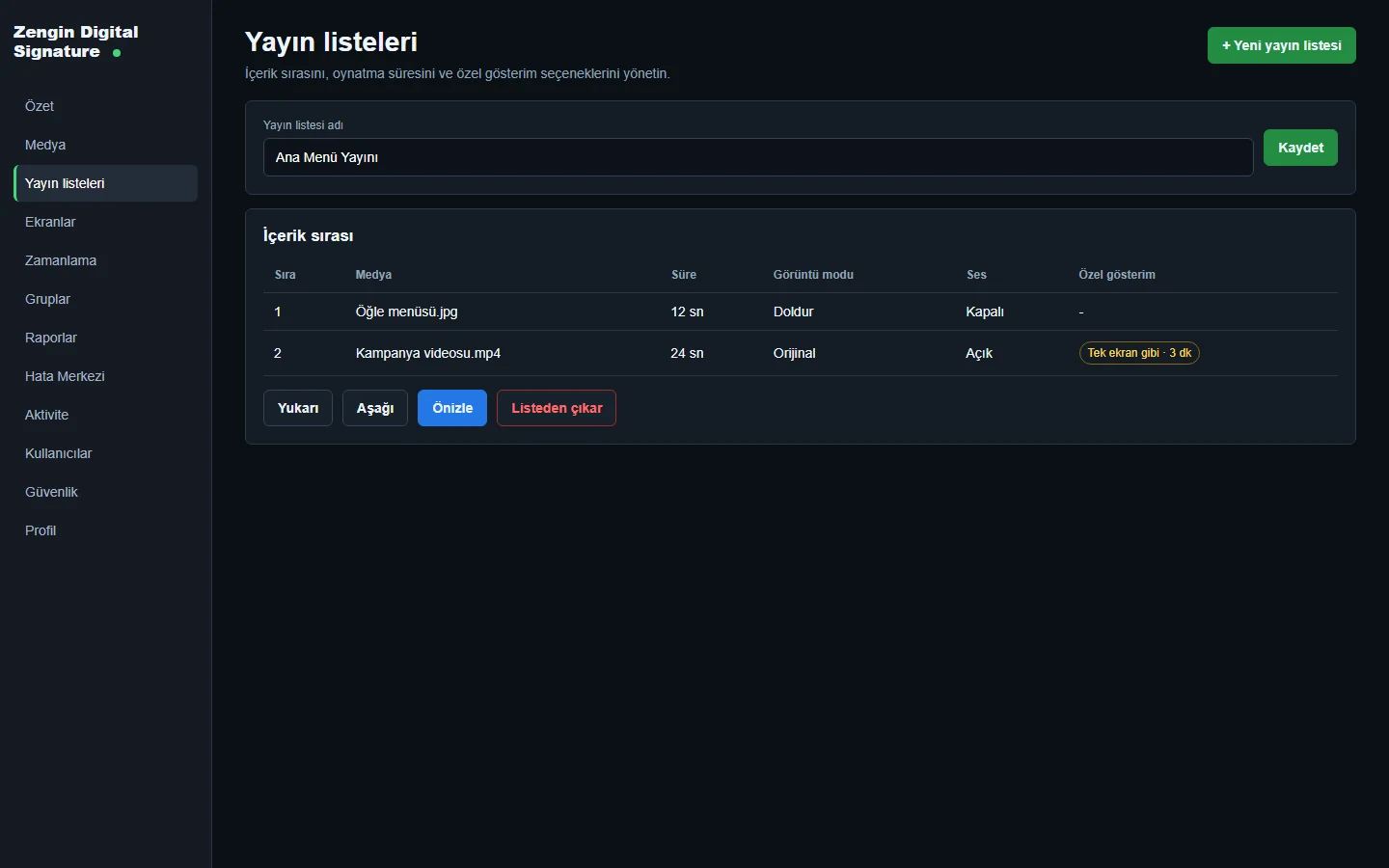The height and width of the screenshot is (868, 1389).
Task: Open the Ekranlar section
Action: click(x=105, y=222)
